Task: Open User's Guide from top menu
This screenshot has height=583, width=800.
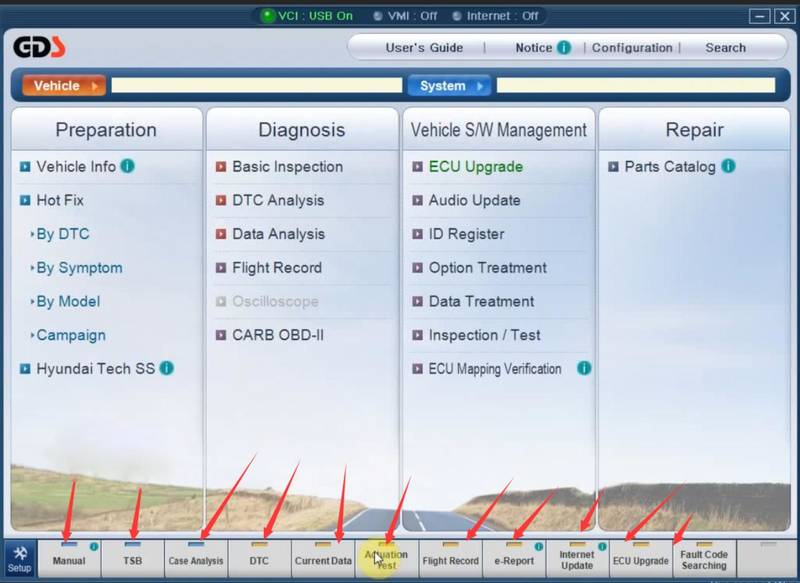Action: click(424, 48)
